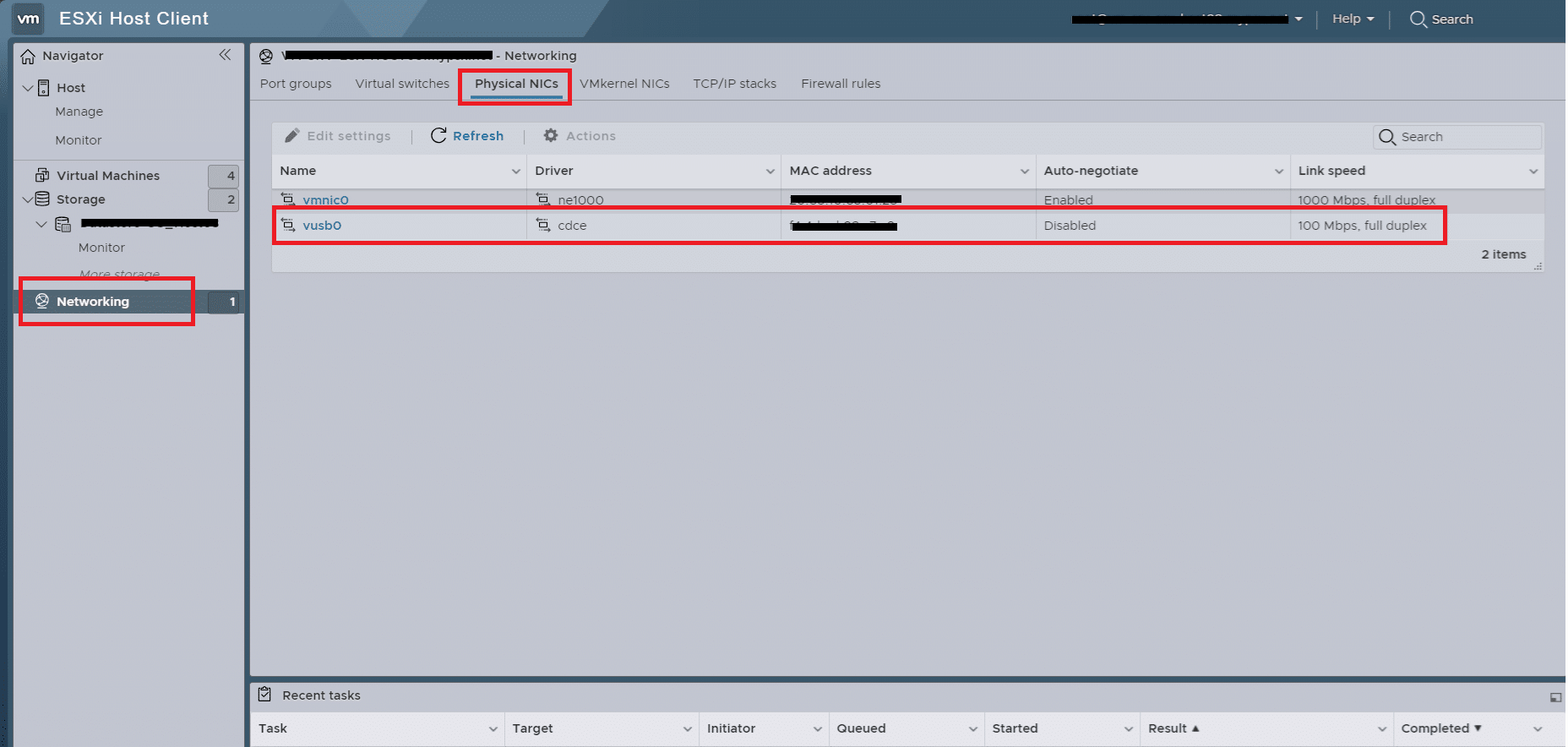Open the Help dropdown menu
This screenshot has width=1568, height=747.
[1353, 19]
